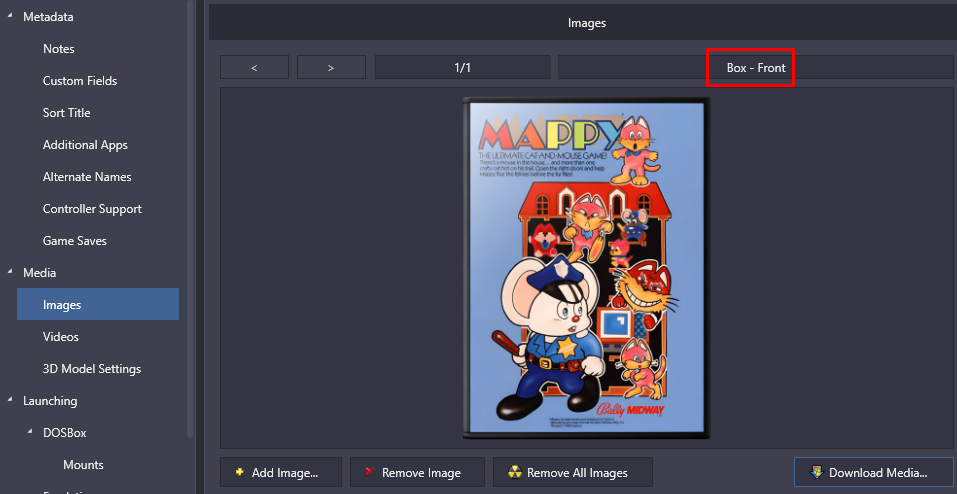
Task: Click the Mappy box art image
Action: point(587,268)
